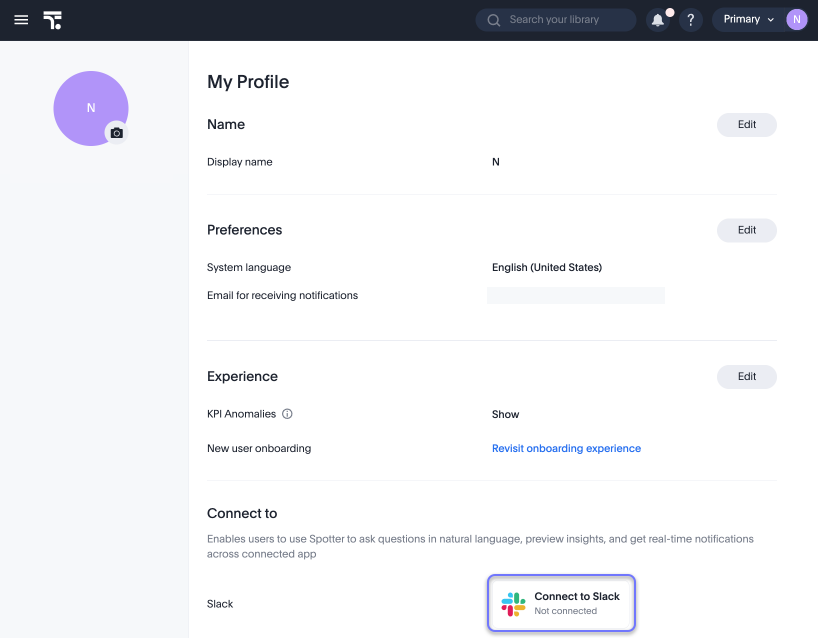This screenshot has width=818, height=638.
Task: Click the ThoughtSpot logo
Action: tap(52, 19)
